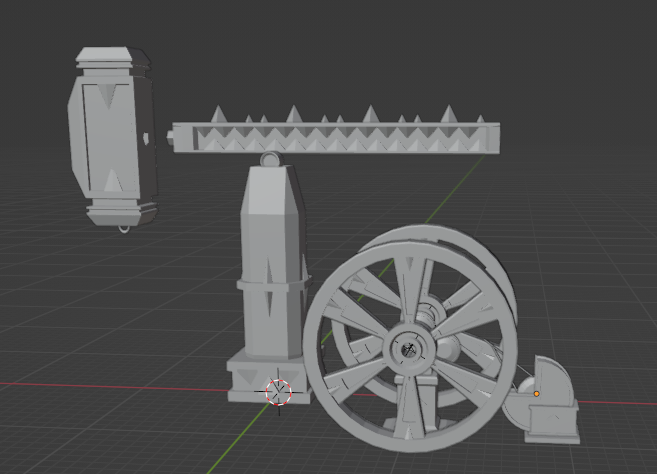The width and height of the screenshot is (657, 474).
Task: Click the front wheel's center hub
Action: coord(409,348)
